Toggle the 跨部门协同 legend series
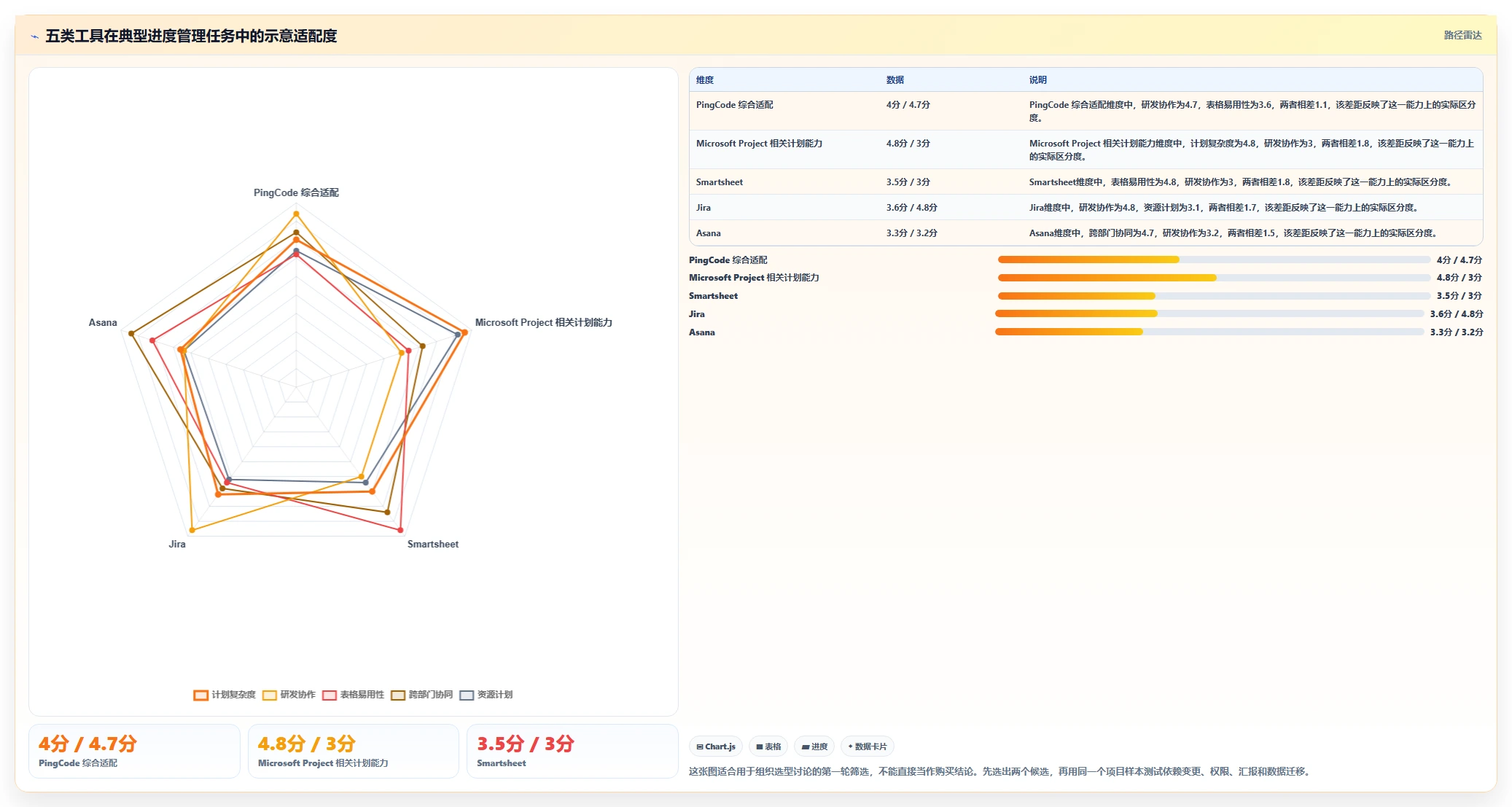This screenshot has height=807, width=1512. 421,695
